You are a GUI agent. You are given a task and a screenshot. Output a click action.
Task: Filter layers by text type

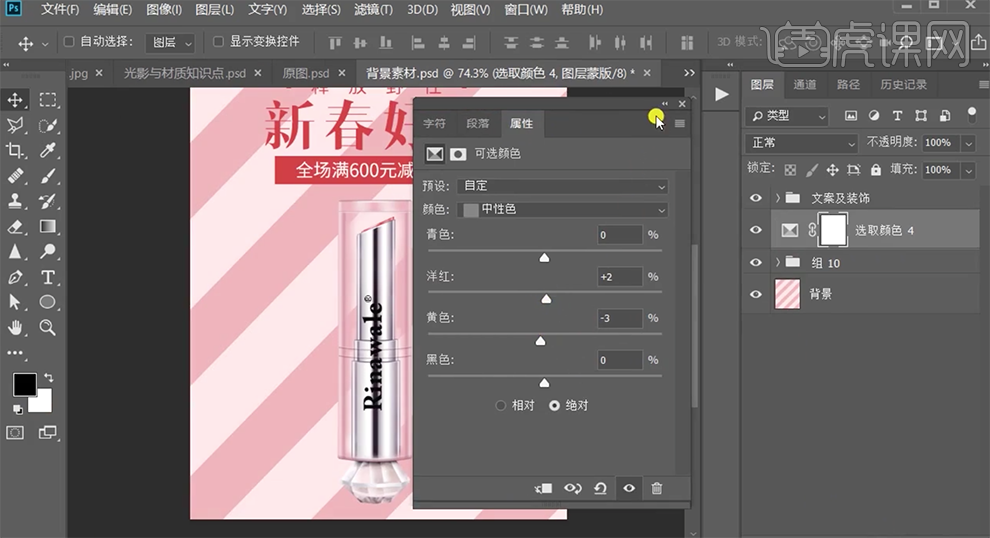click(897, 116)
